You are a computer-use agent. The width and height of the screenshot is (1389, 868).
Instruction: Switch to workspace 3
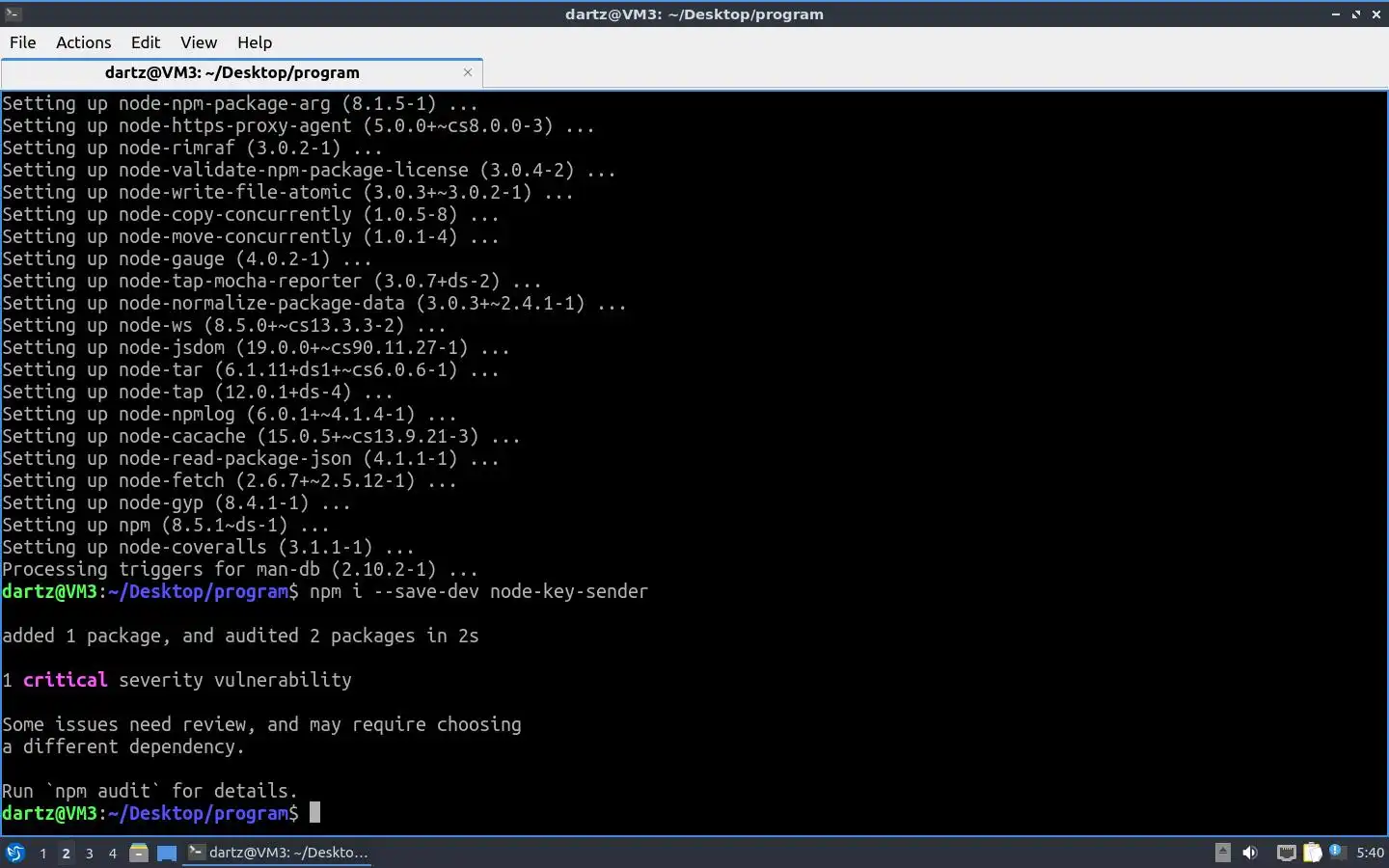(x=89, y=853)
